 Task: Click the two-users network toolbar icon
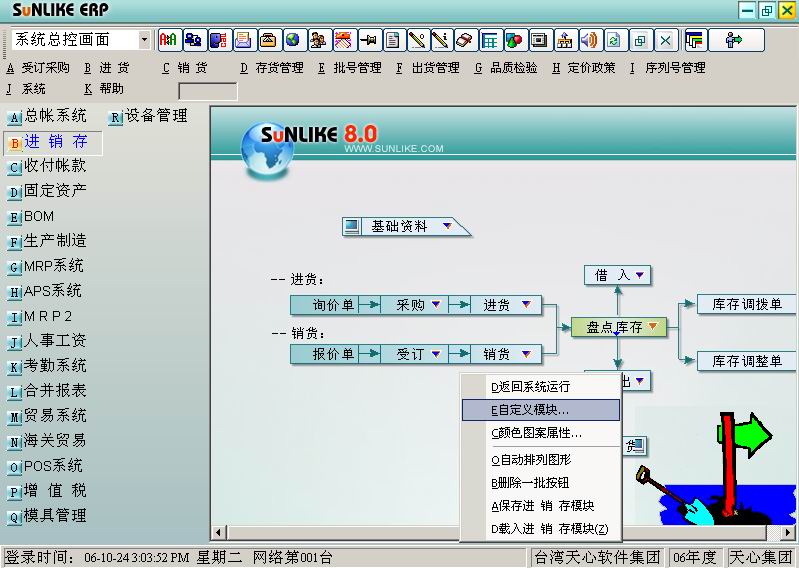pyautogui.click(x=194, y=40)
